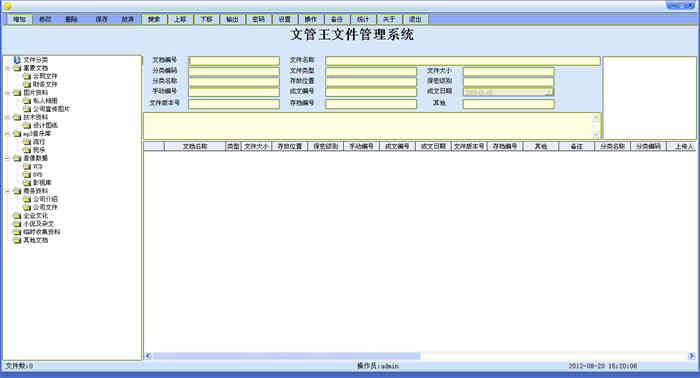Click the 关于 (About) toolbar button
The height and width of the screenshot is (378, 700).
(x=389, y=19)
